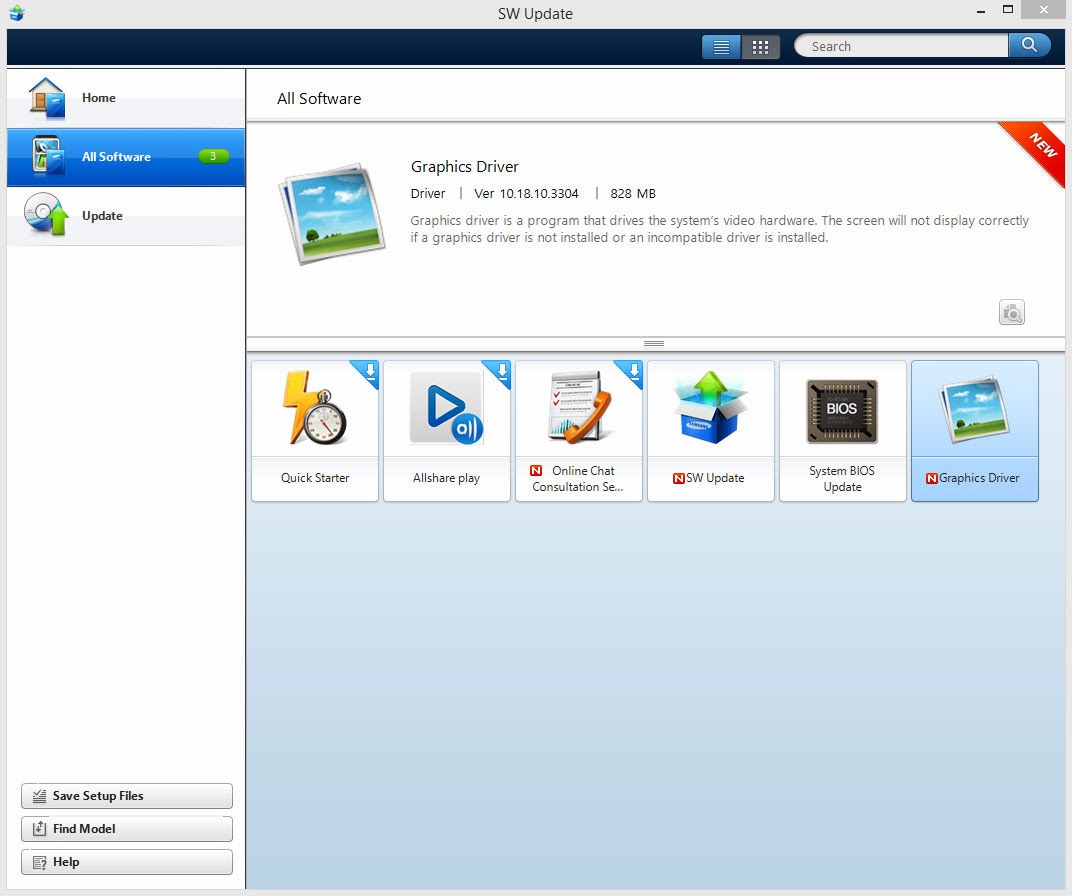Click the magnifier search button

pos(1029,46)
